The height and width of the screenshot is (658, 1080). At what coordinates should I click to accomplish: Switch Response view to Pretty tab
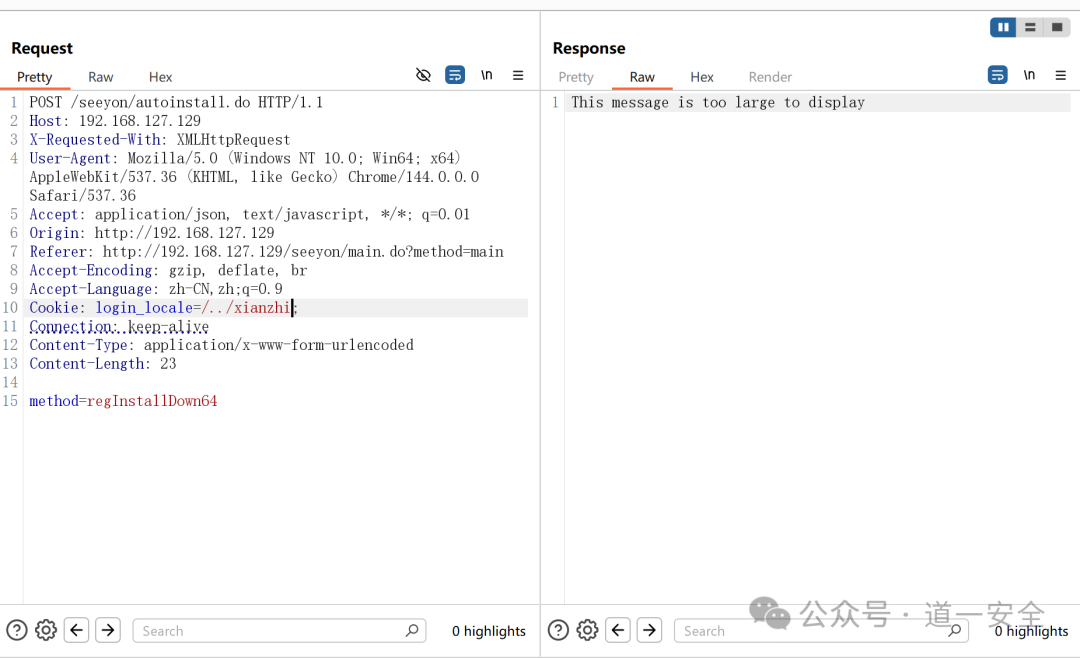click(x=576, y=77)
